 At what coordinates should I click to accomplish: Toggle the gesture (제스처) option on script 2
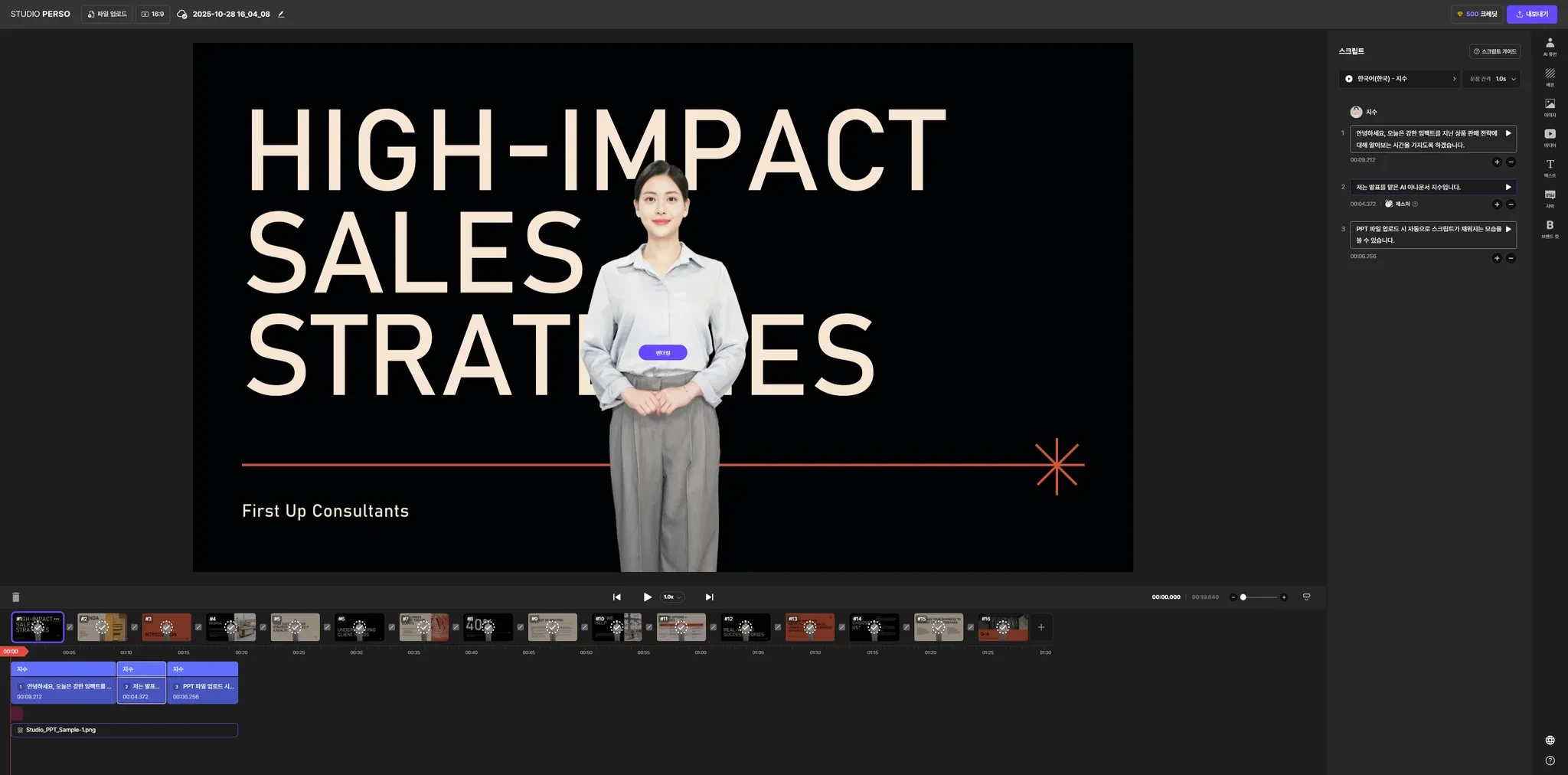point(1401,204)
